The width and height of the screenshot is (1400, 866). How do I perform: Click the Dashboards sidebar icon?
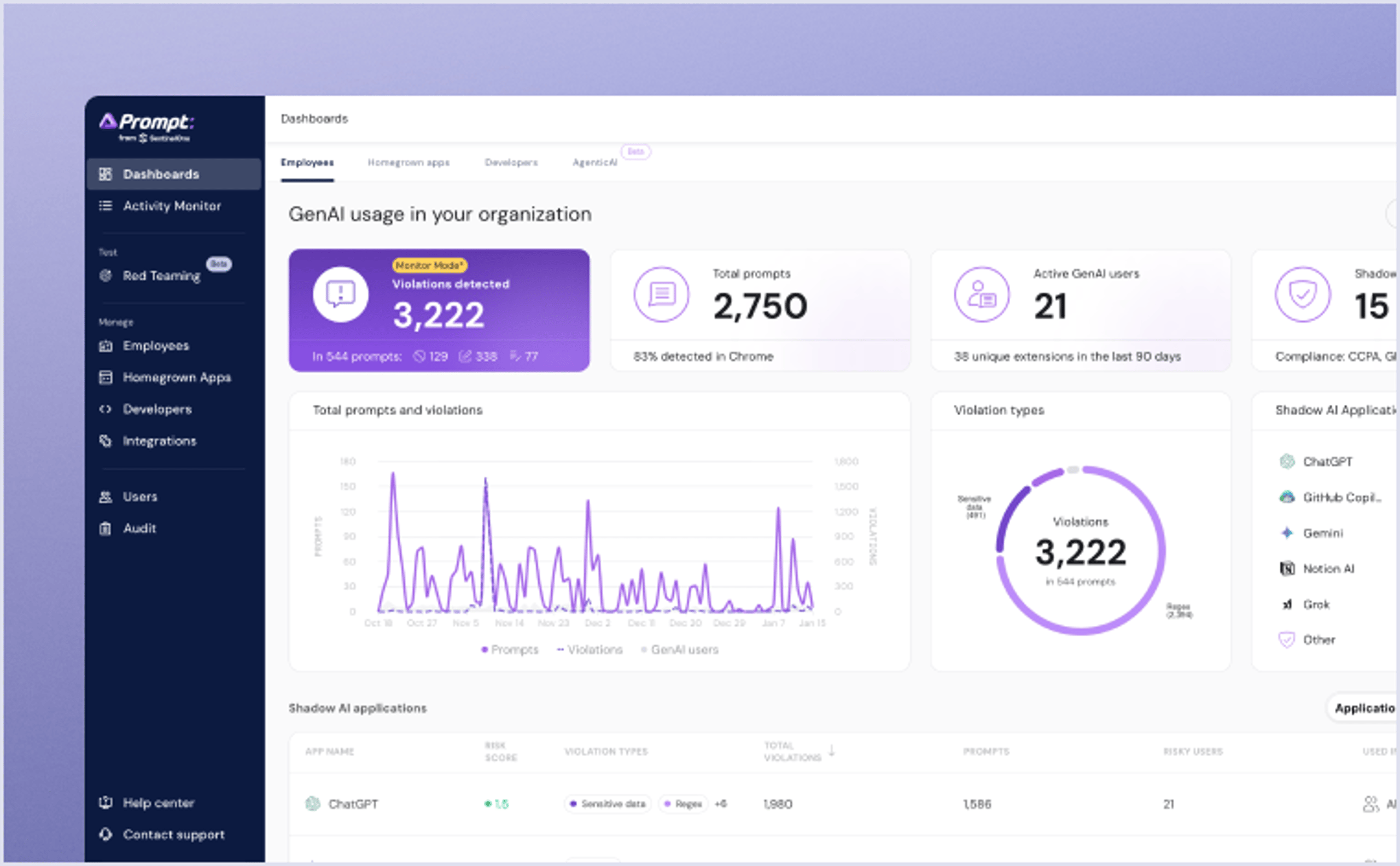(106, 174)
